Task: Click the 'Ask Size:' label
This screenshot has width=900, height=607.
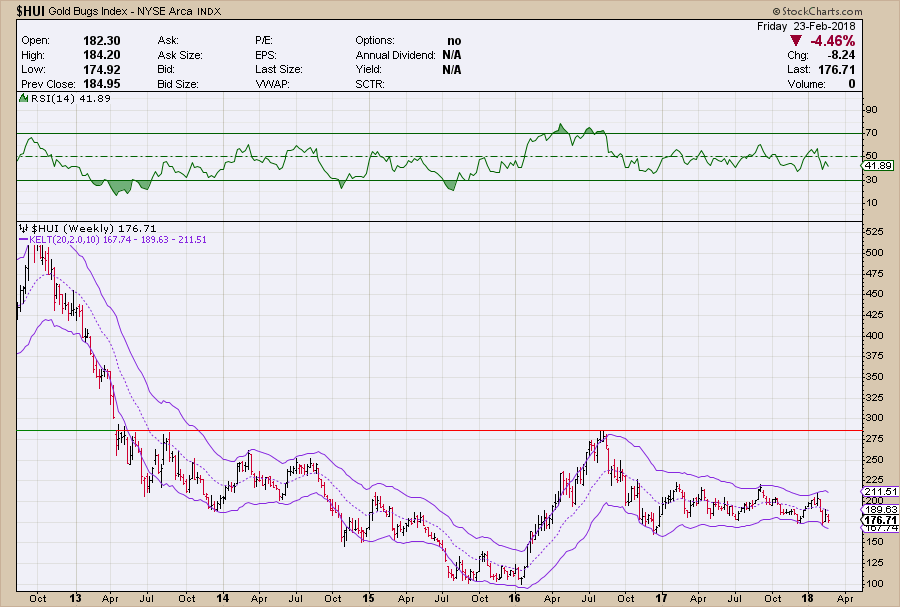Action: pos(180,55)
